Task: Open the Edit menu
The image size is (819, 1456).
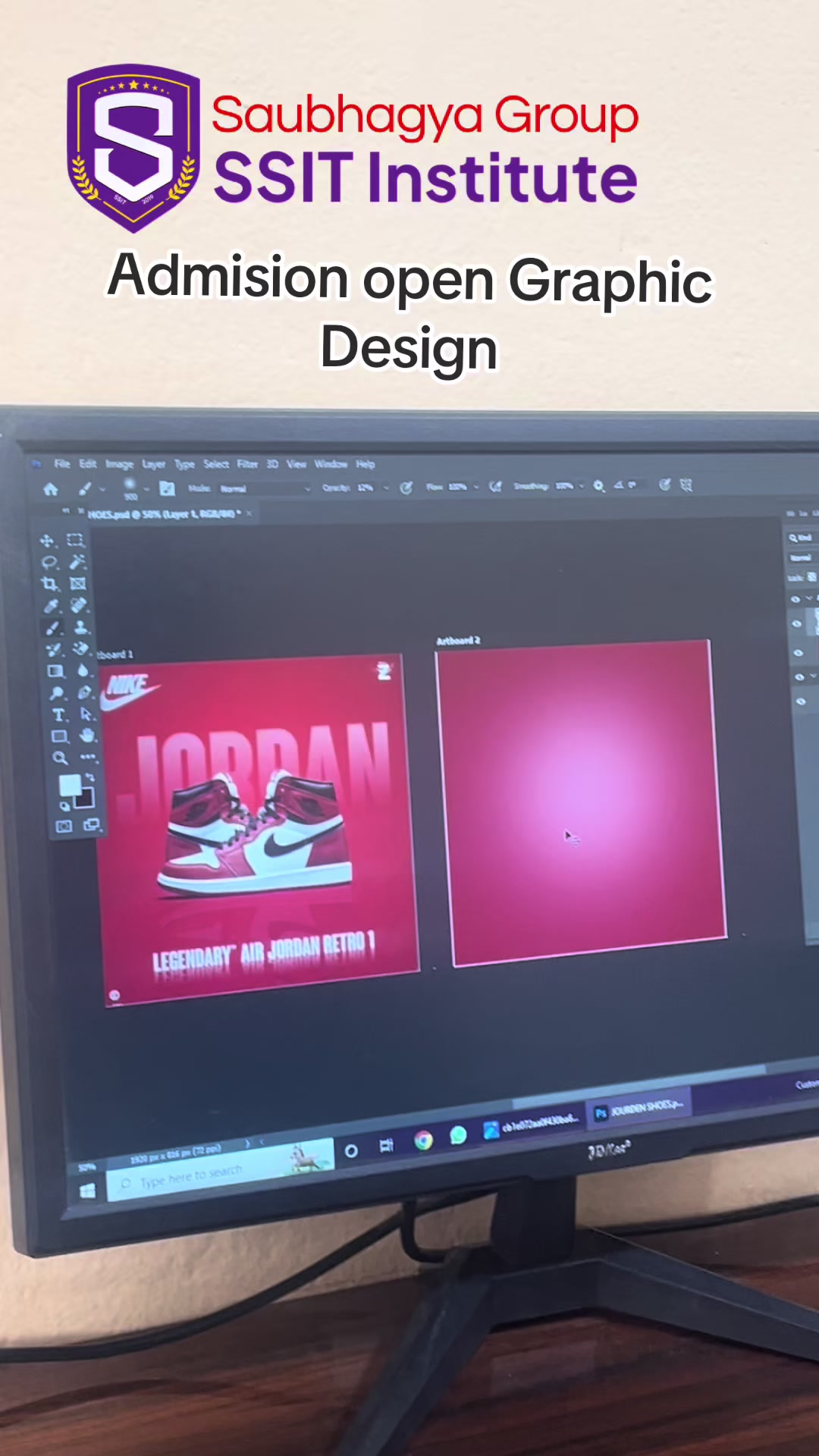Action: coord(88,463)
